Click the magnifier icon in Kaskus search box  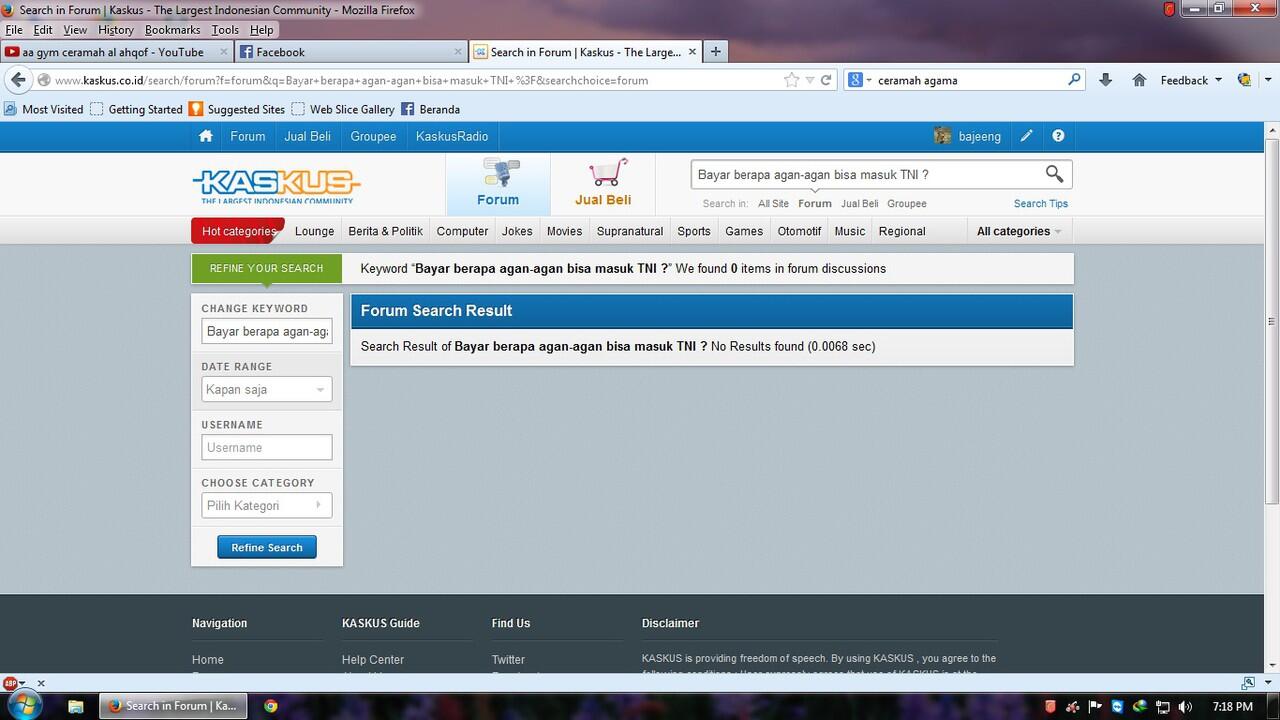(x=1054, y=174)
